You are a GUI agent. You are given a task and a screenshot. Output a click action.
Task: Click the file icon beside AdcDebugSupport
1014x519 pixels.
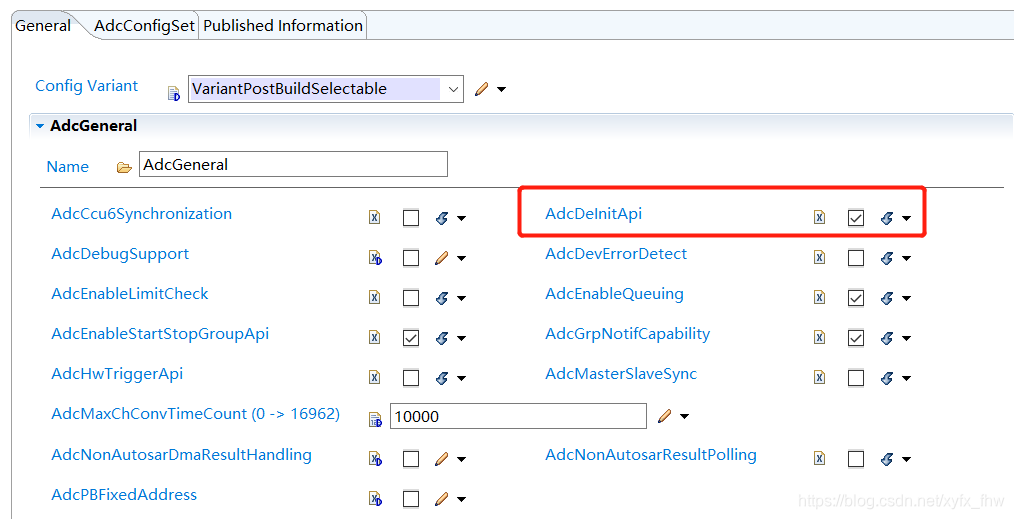[374, 258]
